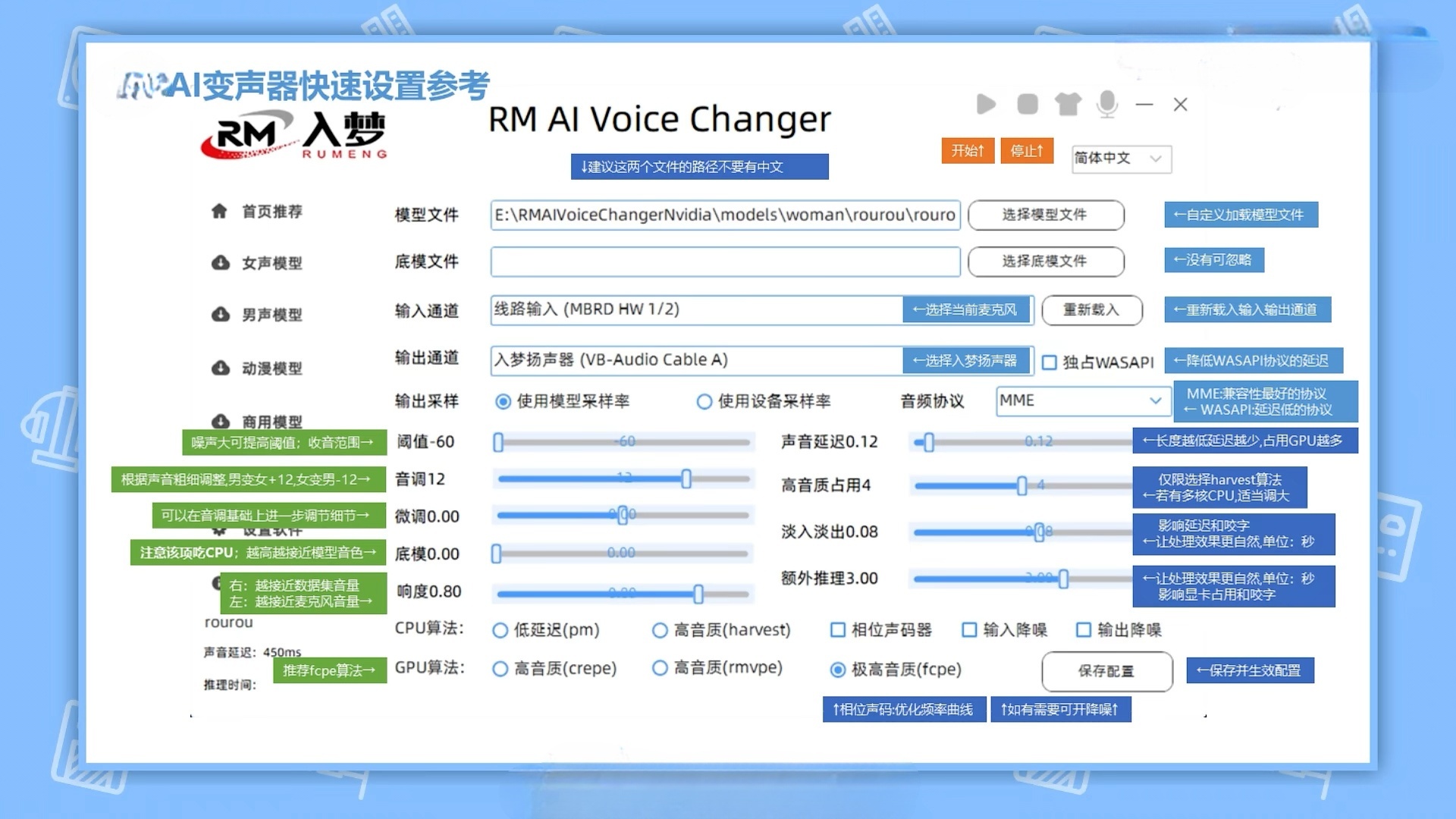Click the download icon beside 男声模型
Viewport: 1456px width, 819px height.
tap(220, 314)
